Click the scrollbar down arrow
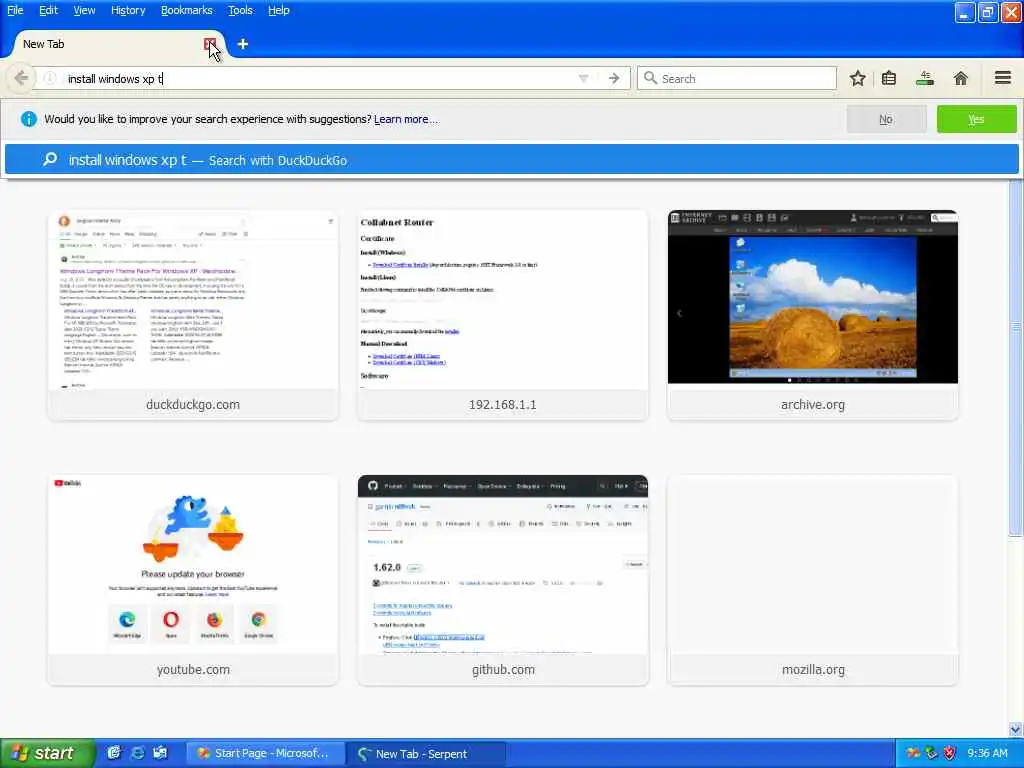1024x768 pixels. point(1016,729)
